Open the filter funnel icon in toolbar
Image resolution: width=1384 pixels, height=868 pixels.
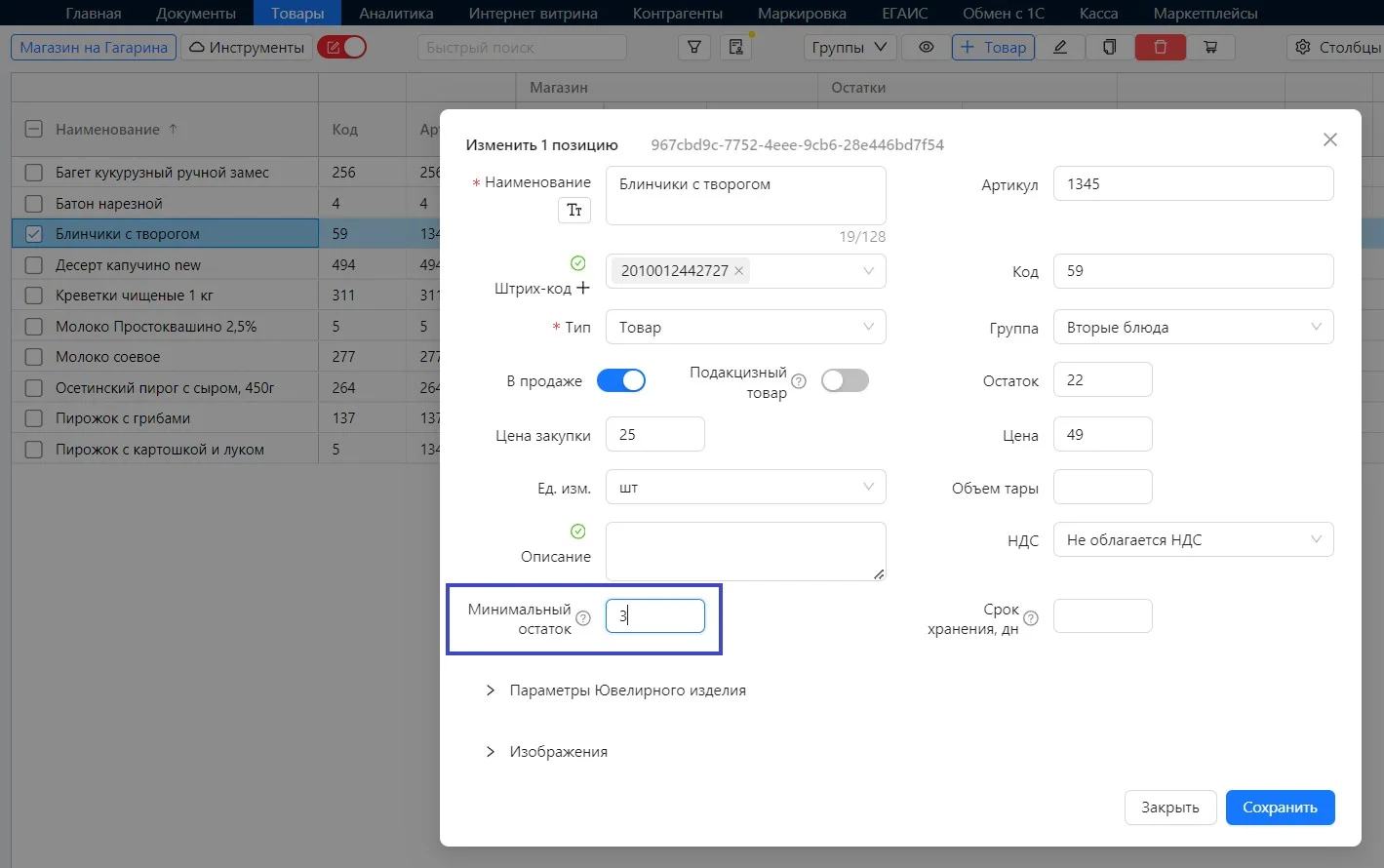coord(693,47)
